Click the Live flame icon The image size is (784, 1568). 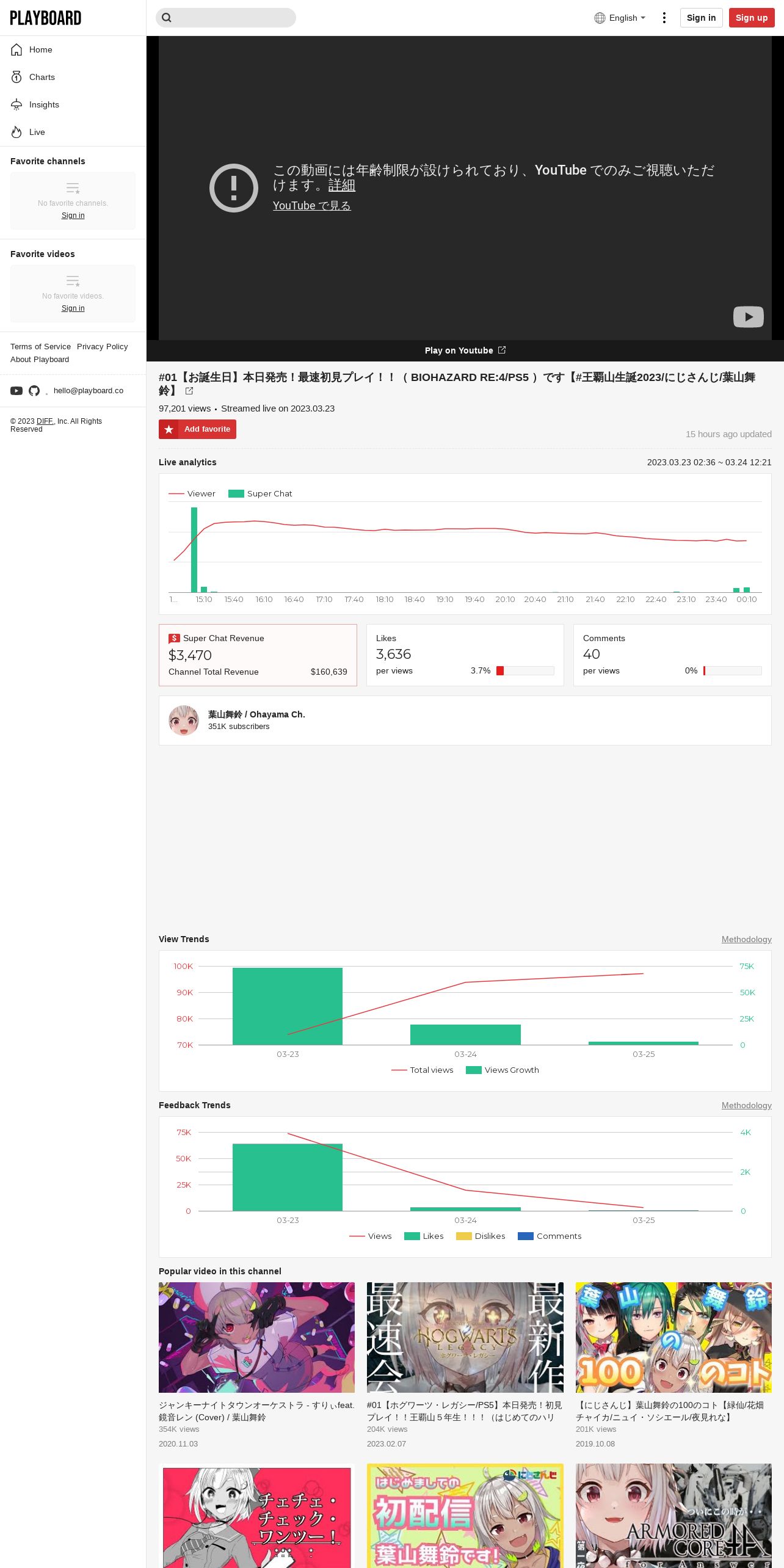pos(16,132)
